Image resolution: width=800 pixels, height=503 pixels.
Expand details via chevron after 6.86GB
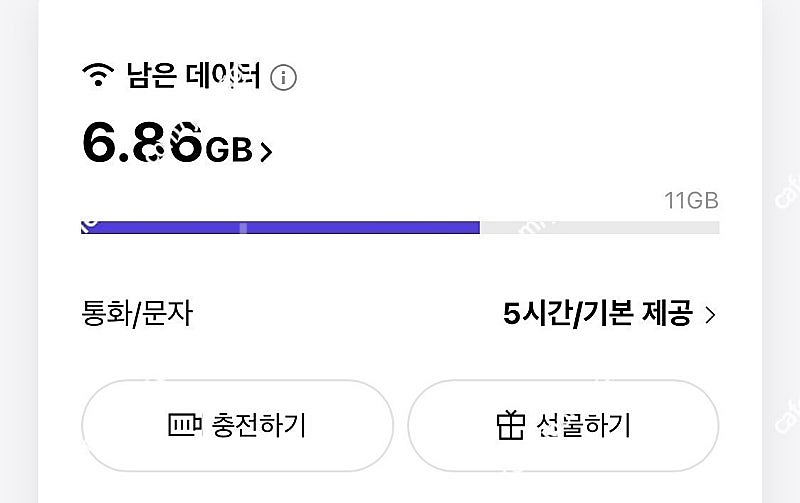point(266,152)
